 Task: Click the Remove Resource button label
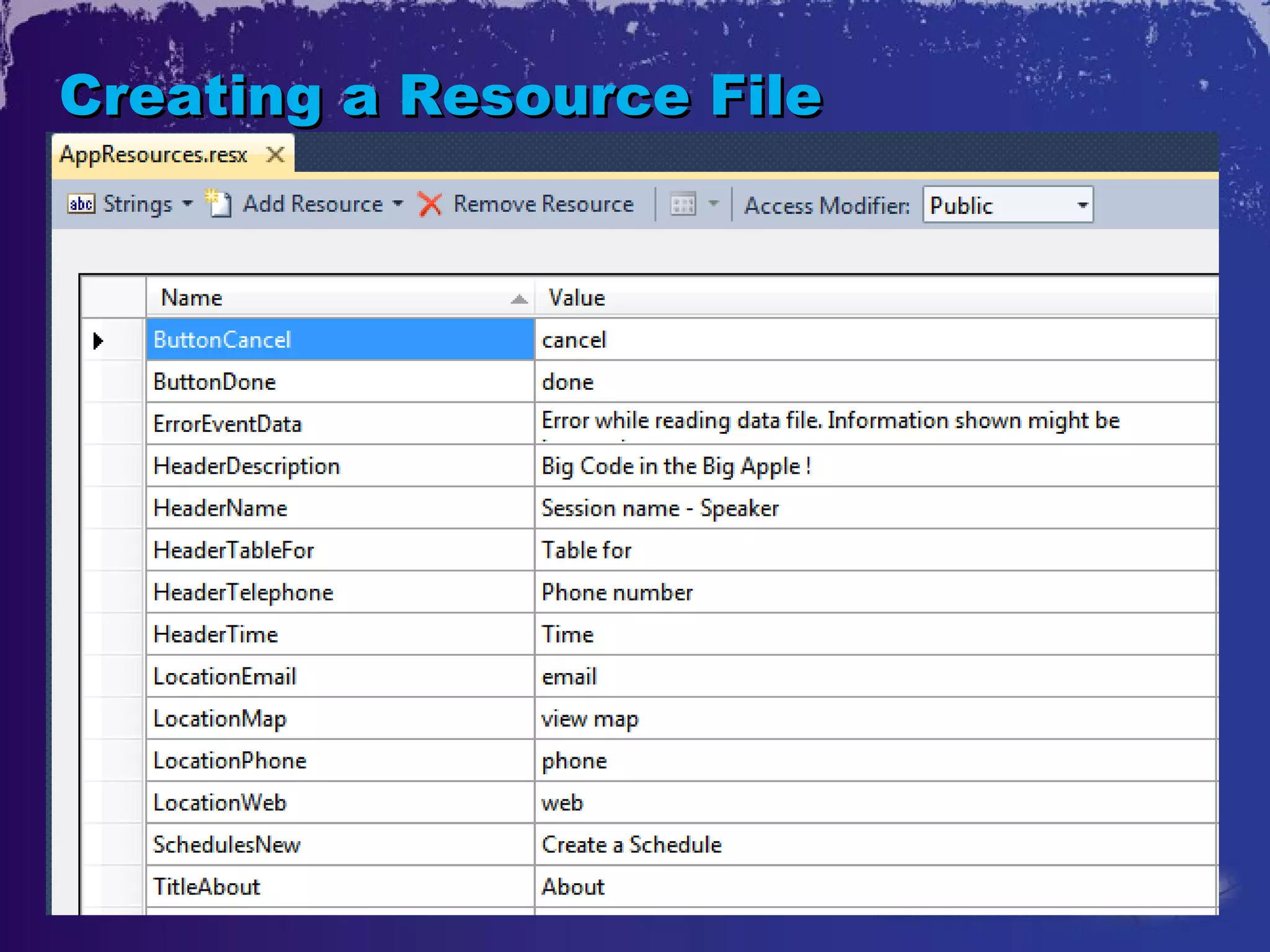[543, 204]
